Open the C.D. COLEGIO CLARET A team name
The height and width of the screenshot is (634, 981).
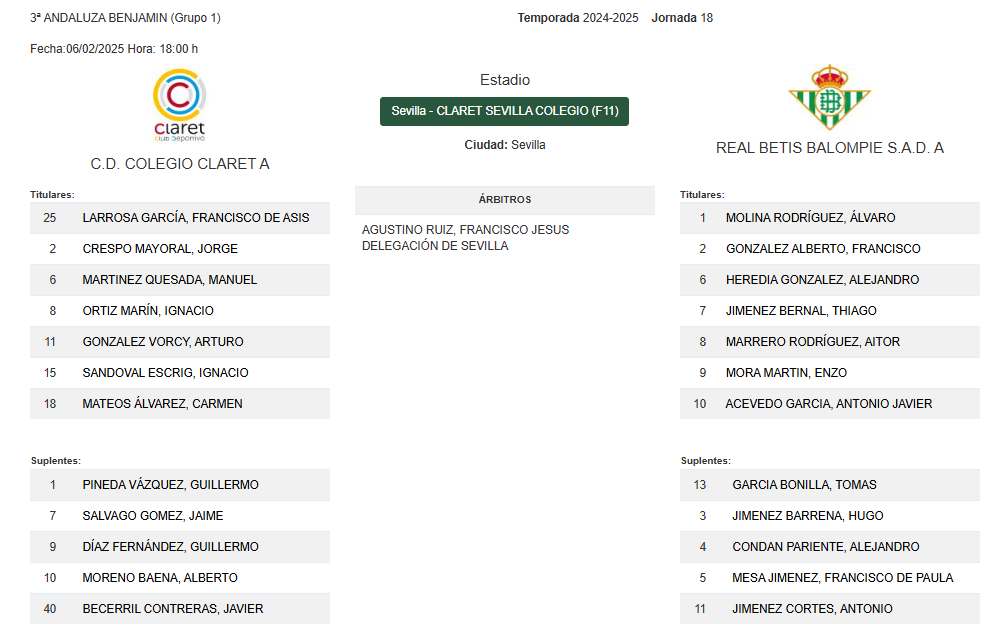[180, 164]
